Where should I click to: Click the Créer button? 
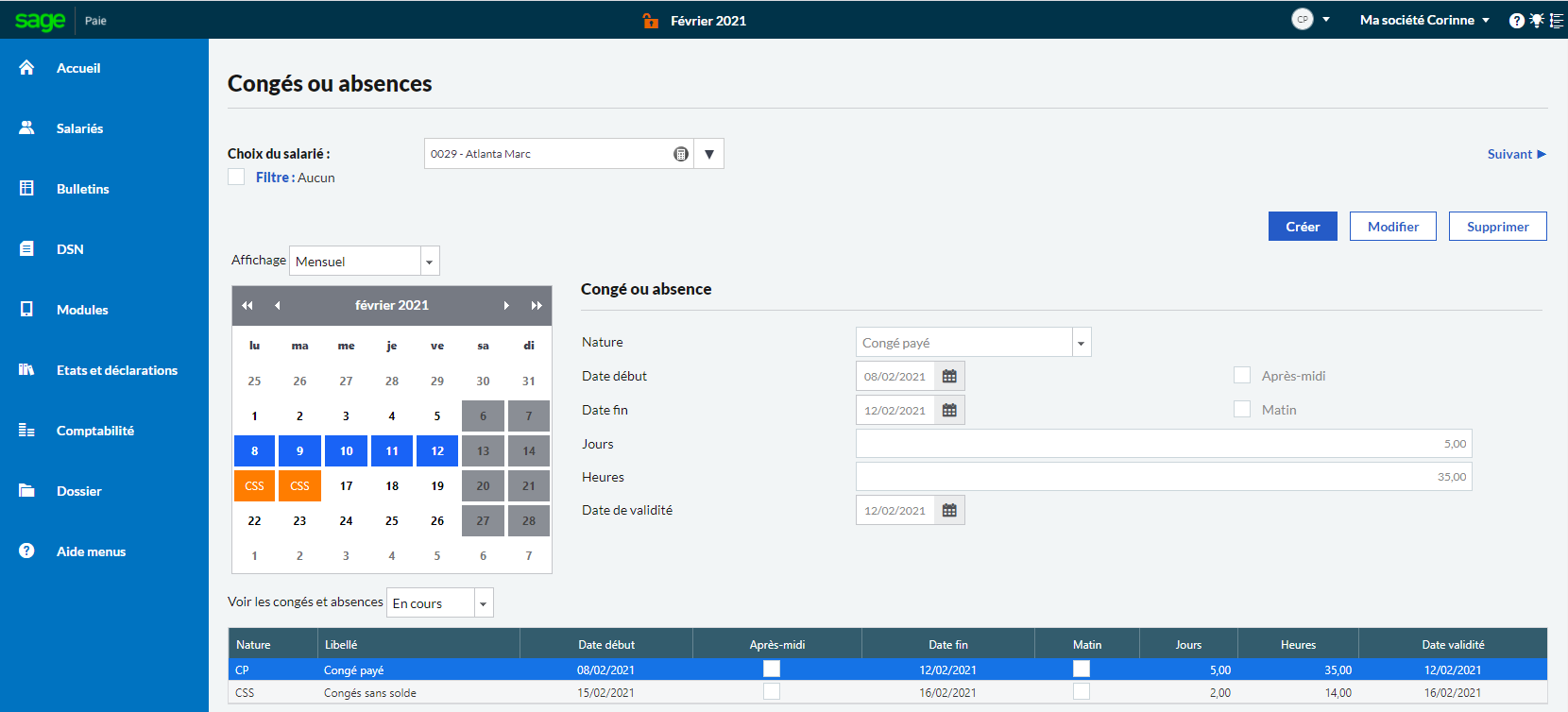[1303, 227]
